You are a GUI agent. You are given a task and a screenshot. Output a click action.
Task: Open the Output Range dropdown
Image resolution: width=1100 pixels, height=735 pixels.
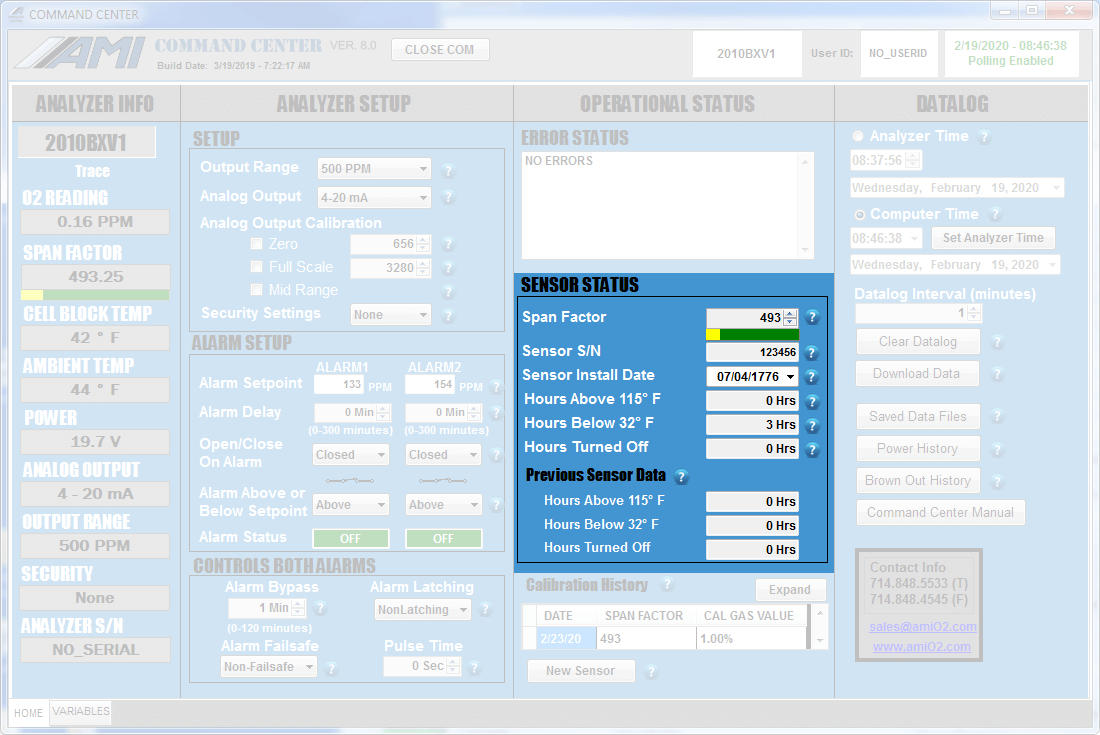coord(374,169)
